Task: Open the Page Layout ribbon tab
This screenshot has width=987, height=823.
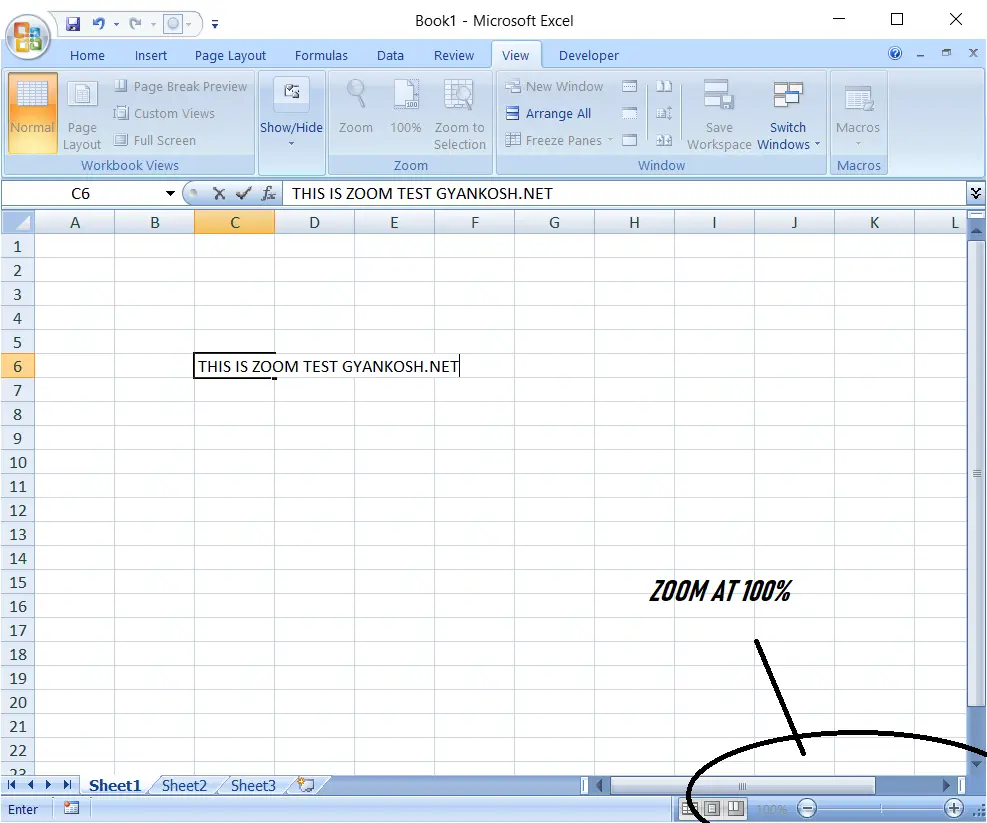Action: click(x=230, y=55)
